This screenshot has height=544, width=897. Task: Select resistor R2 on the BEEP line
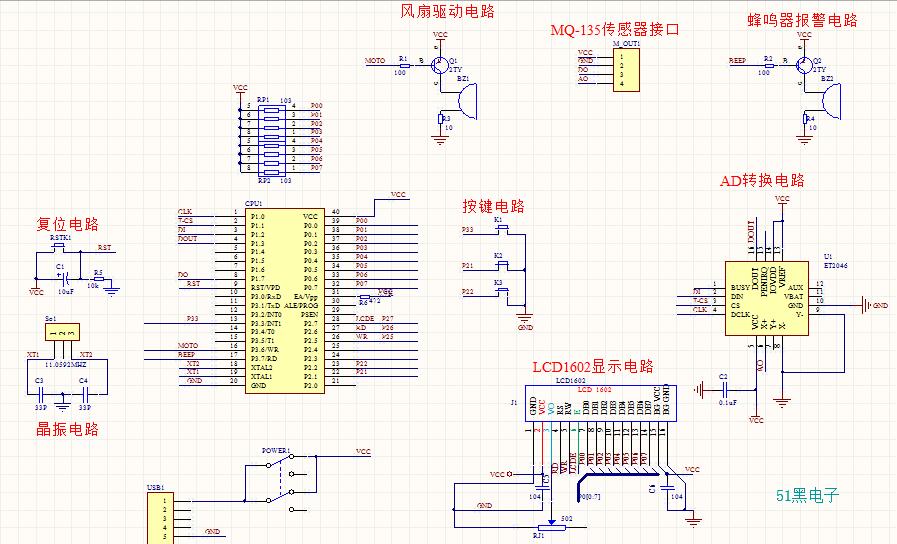pyautogui.click(x=767, y=66)
